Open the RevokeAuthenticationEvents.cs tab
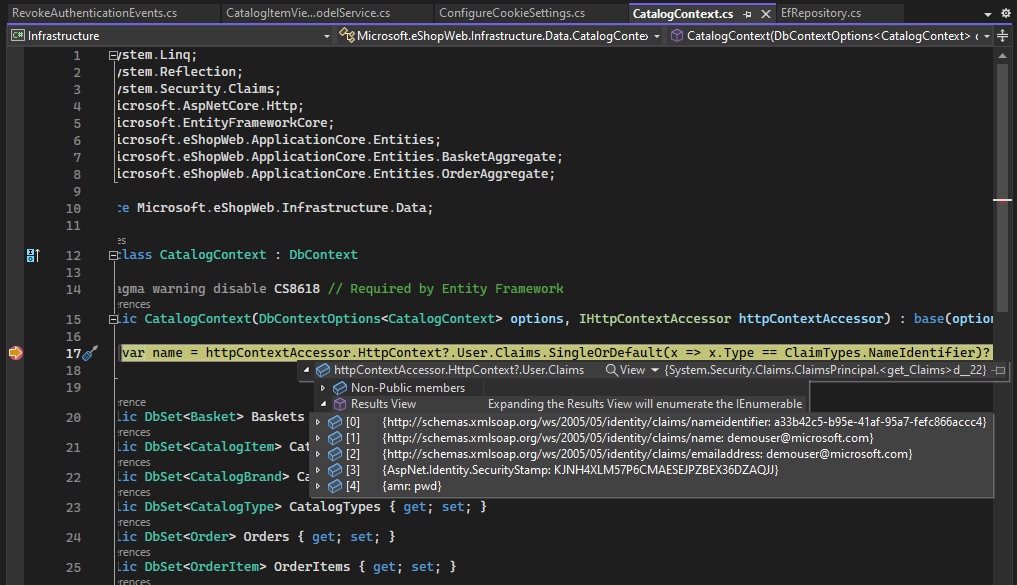Screen dimensions: 1017x585 pos(95,13)
